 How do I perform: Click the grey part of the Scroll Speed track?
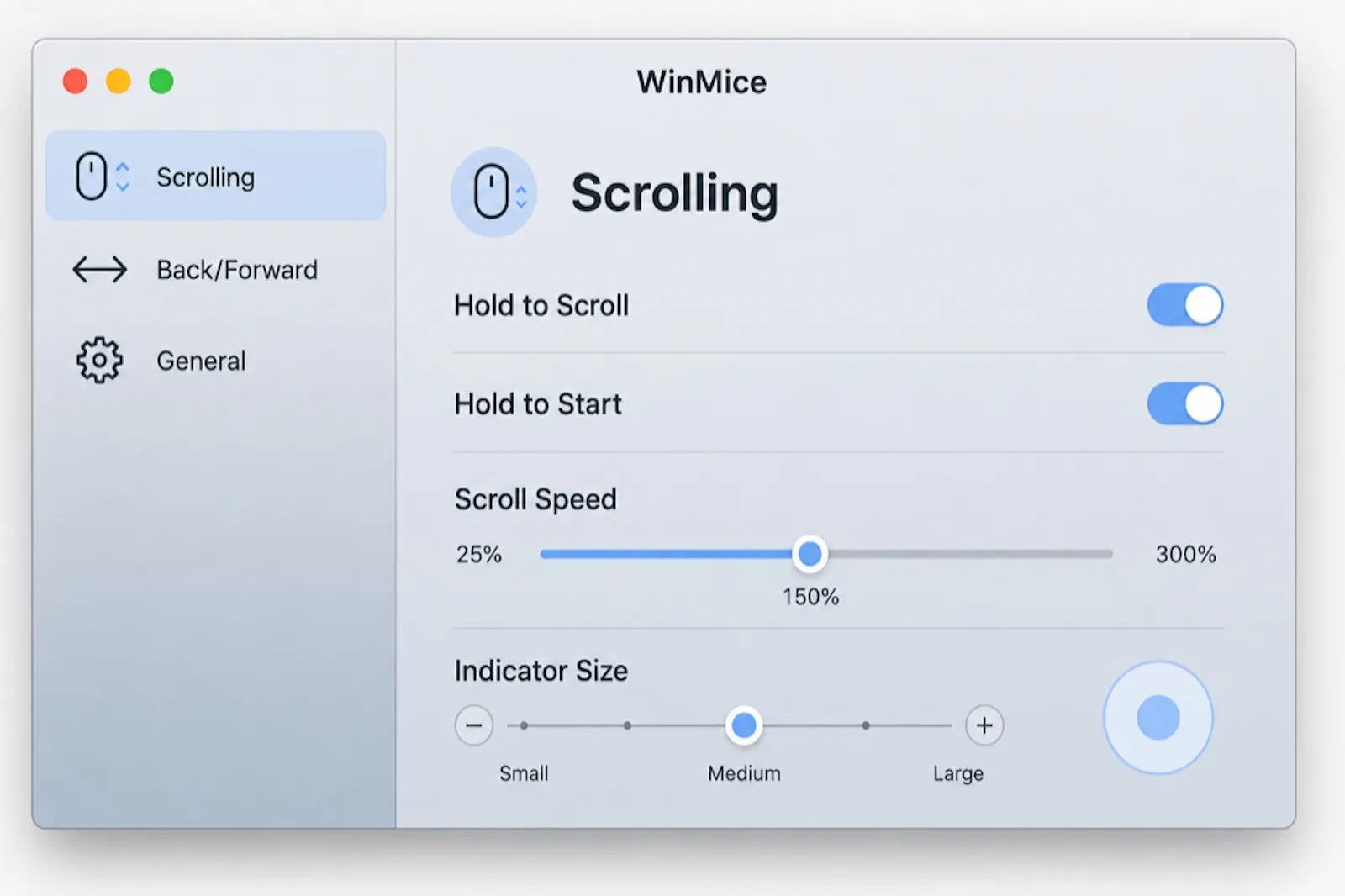coord(971,554)
